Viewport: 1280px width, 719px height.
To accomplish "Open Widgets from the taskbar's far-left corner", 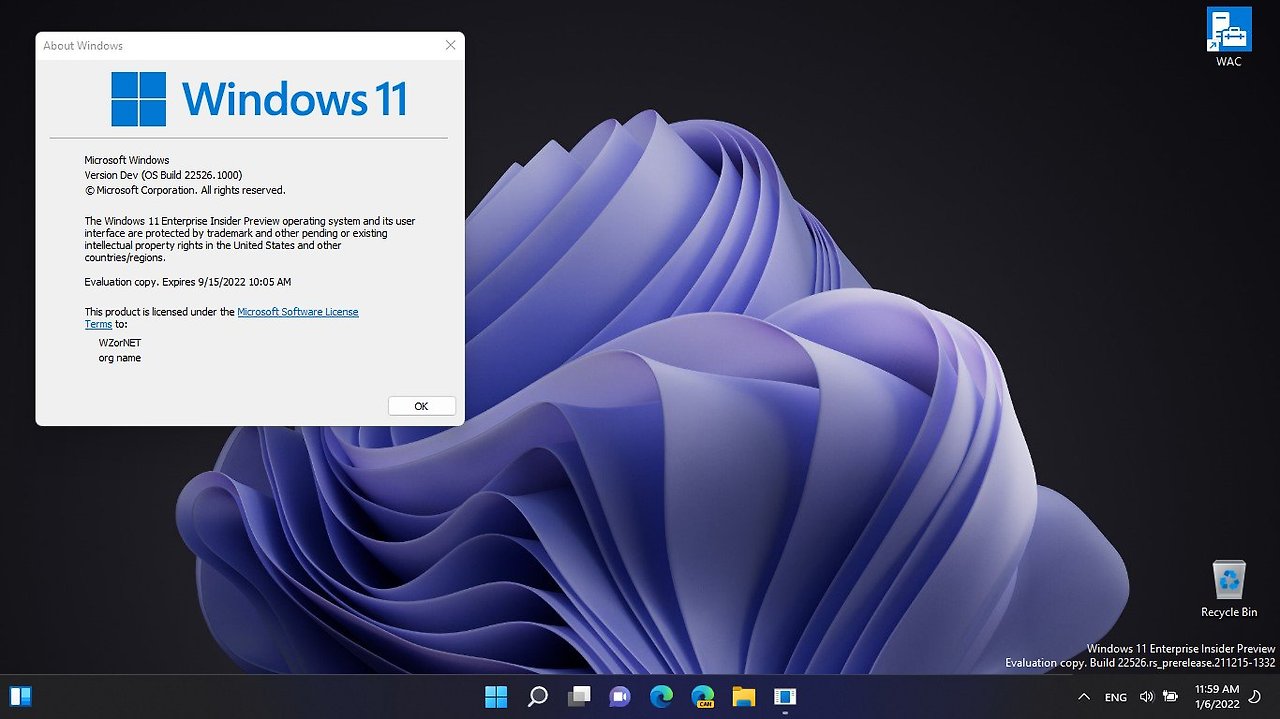I will point(20,696).
